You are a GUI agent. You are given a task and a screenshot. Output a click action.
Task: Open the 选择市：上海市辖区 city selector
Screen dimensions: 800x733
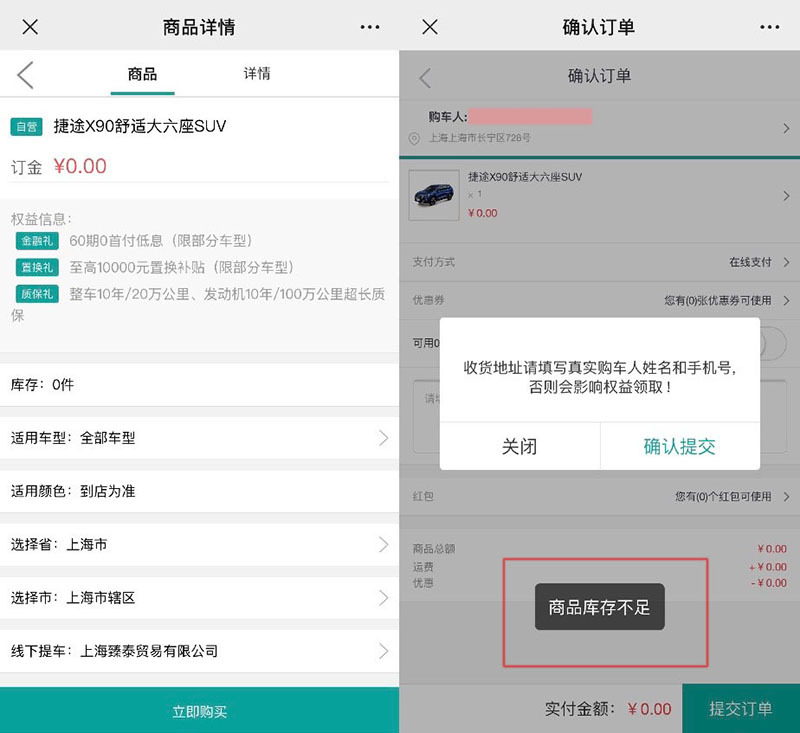199,597
